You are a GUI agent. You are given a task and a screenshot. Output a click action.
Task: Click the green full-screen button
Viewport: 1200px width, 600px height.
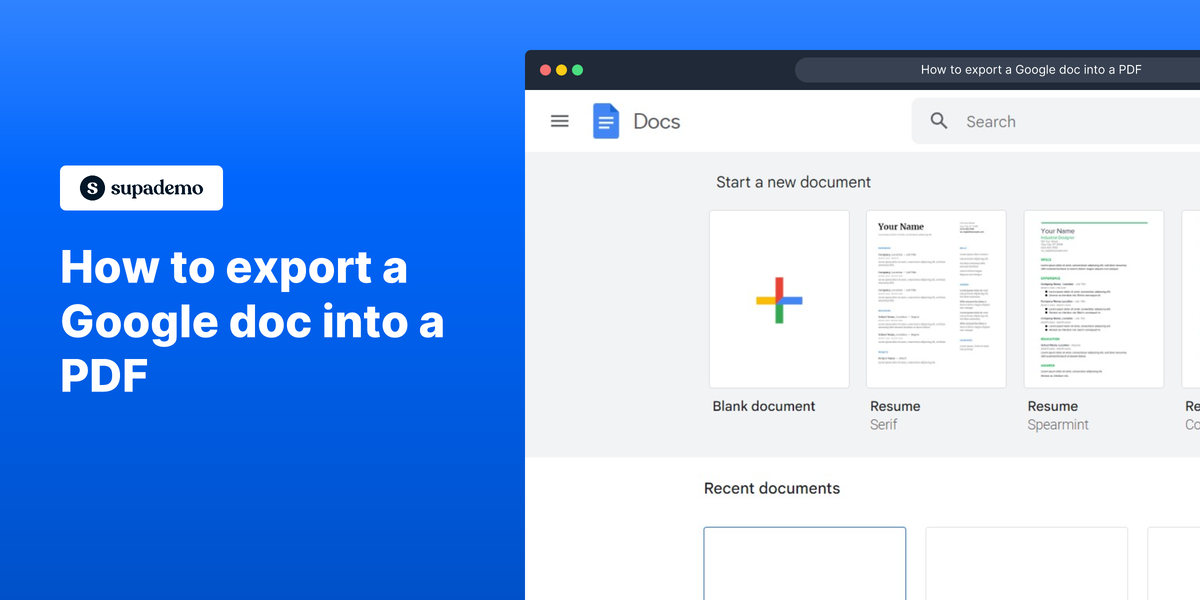point(577,69)
